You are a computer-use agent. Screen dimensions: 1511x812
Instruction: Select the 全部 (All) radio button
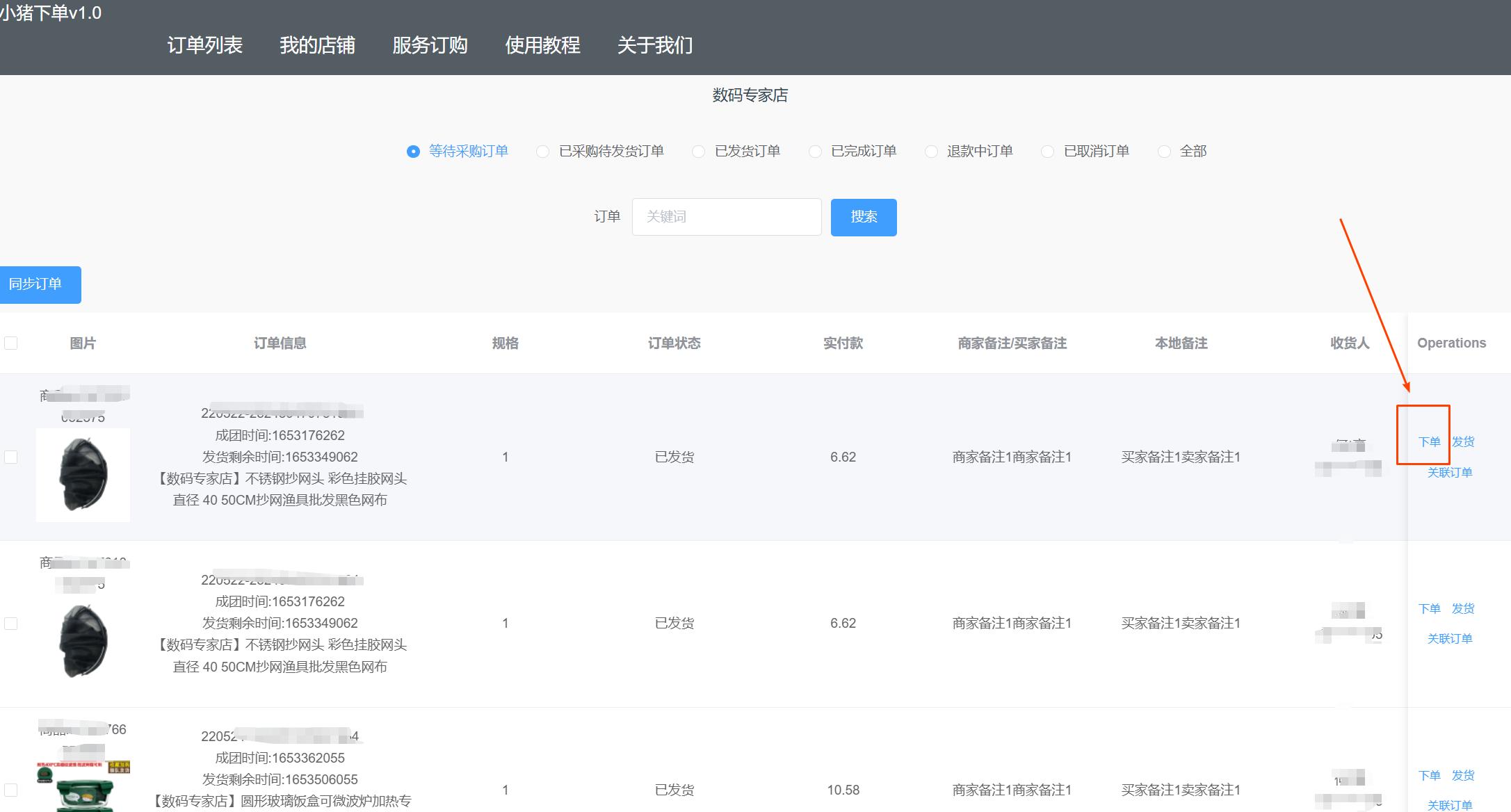1163,151
